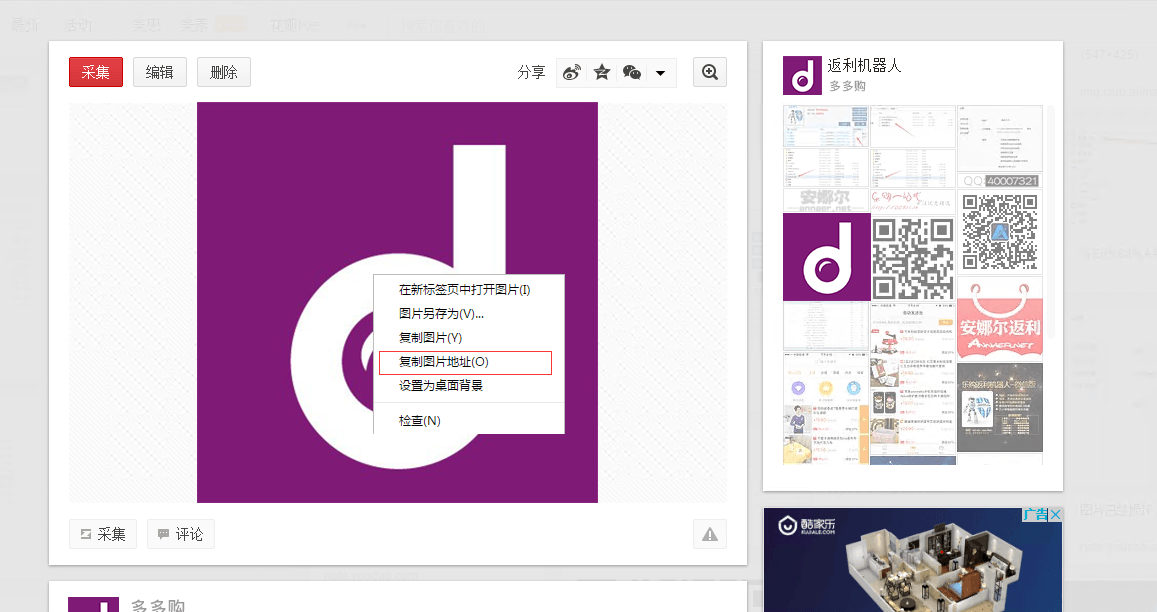Expand the share options dropdown arrow
The width and height of the screenshot is (1157, 612).
[660, 73]
